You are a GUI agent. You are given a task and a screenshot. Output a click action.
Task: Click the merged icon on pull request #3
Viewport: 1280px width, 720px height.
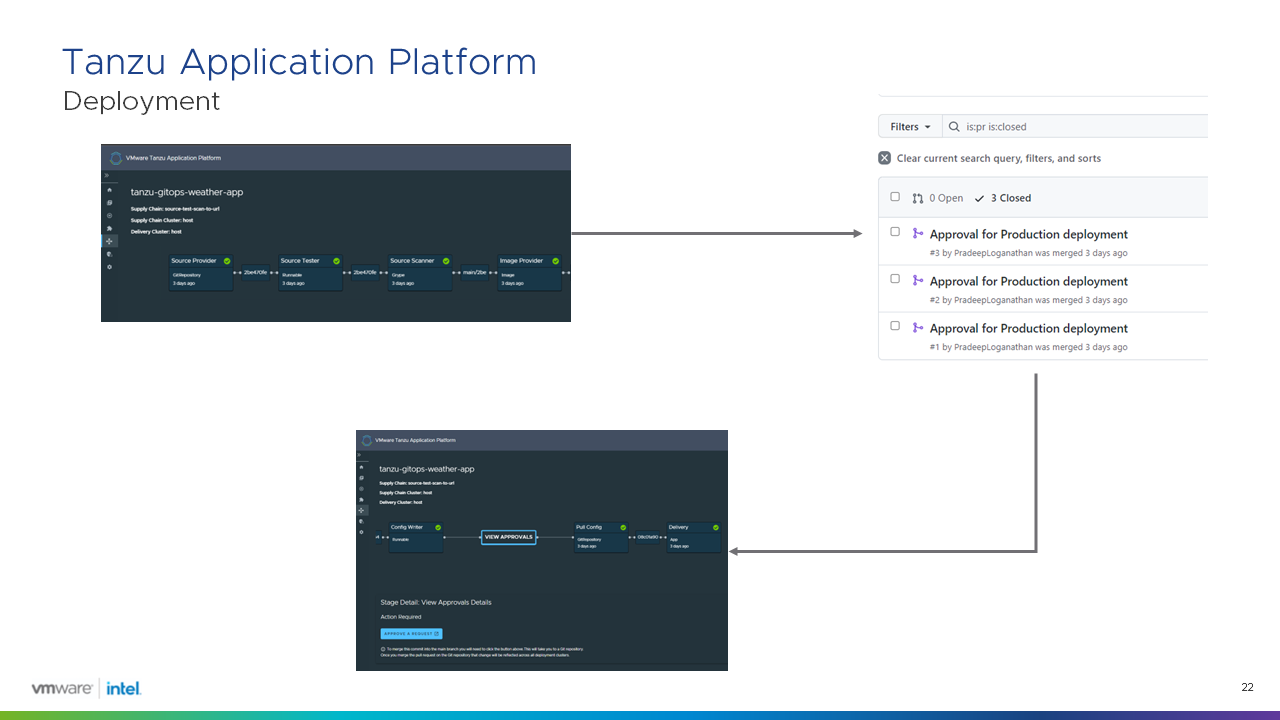point(917,233)
